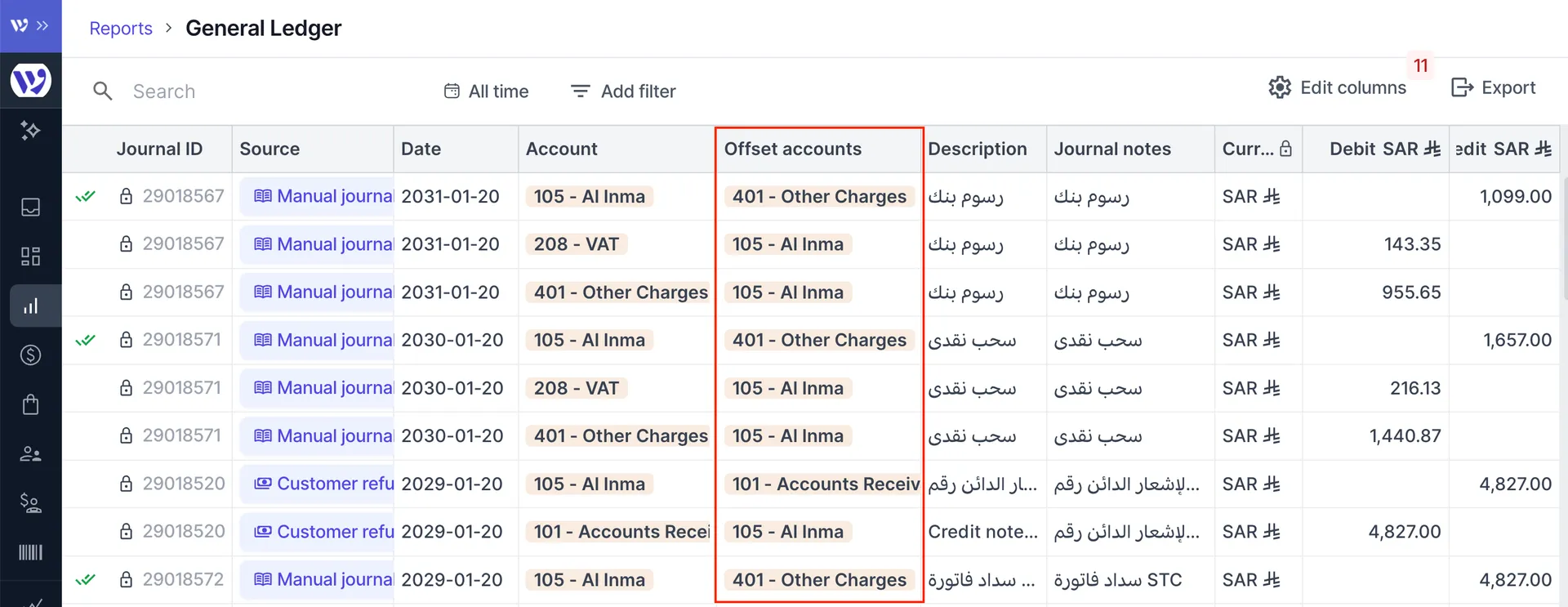Click the Credit note description cell
The image size is (1568, 607).
click(983, 532)
